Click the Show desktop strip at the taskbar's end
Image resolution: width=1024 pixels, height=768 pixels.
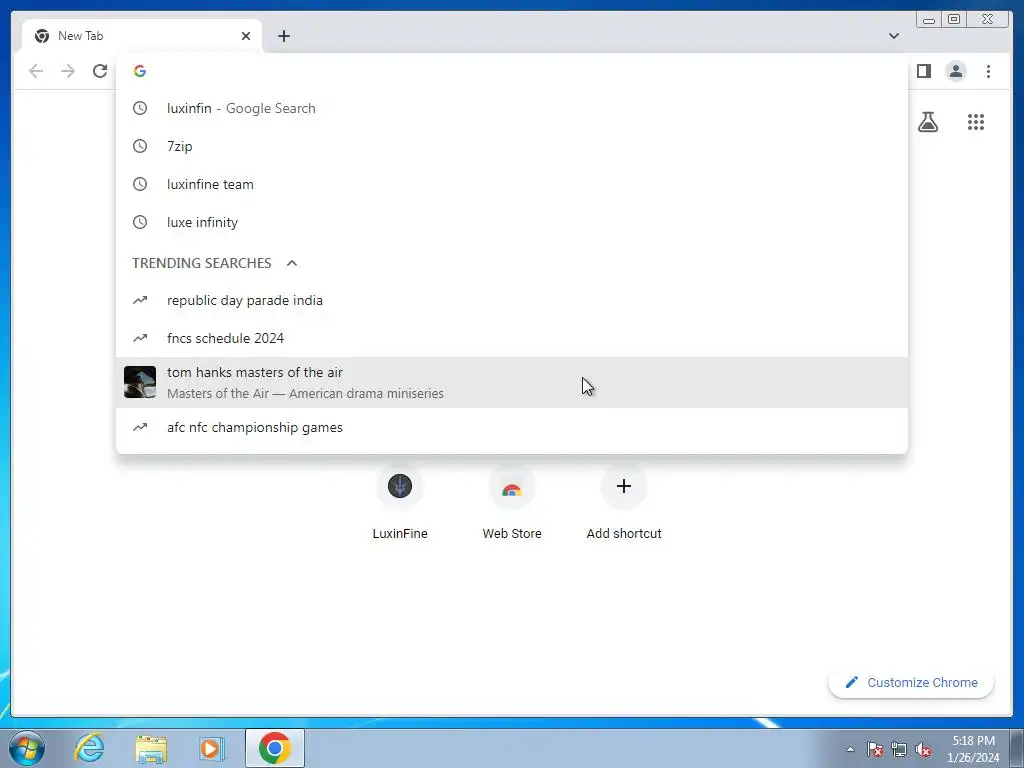pyautogui.click(x=1017, y=748)
